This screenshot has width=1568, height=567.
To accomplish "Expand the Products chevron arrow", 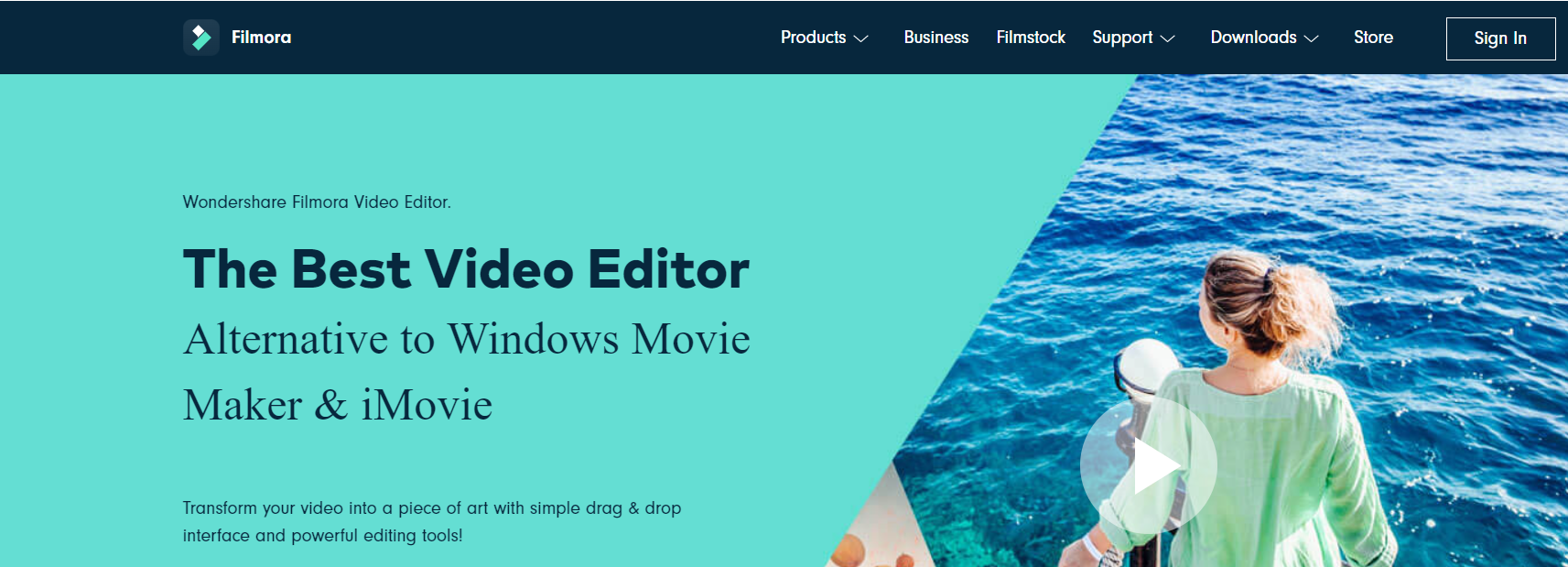I will coord(860,38).
